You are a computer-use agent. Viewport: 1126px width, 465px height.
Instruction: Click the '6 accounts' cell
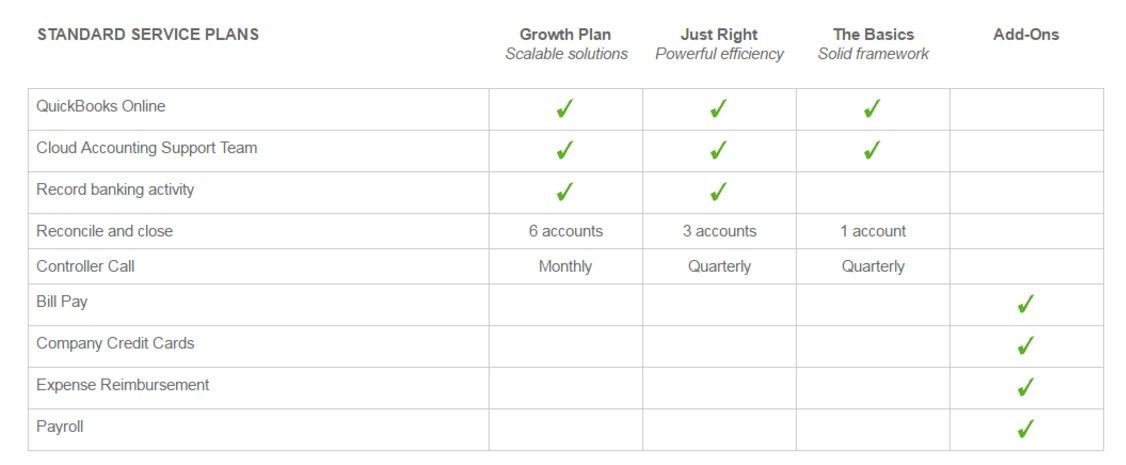point(566,231)
